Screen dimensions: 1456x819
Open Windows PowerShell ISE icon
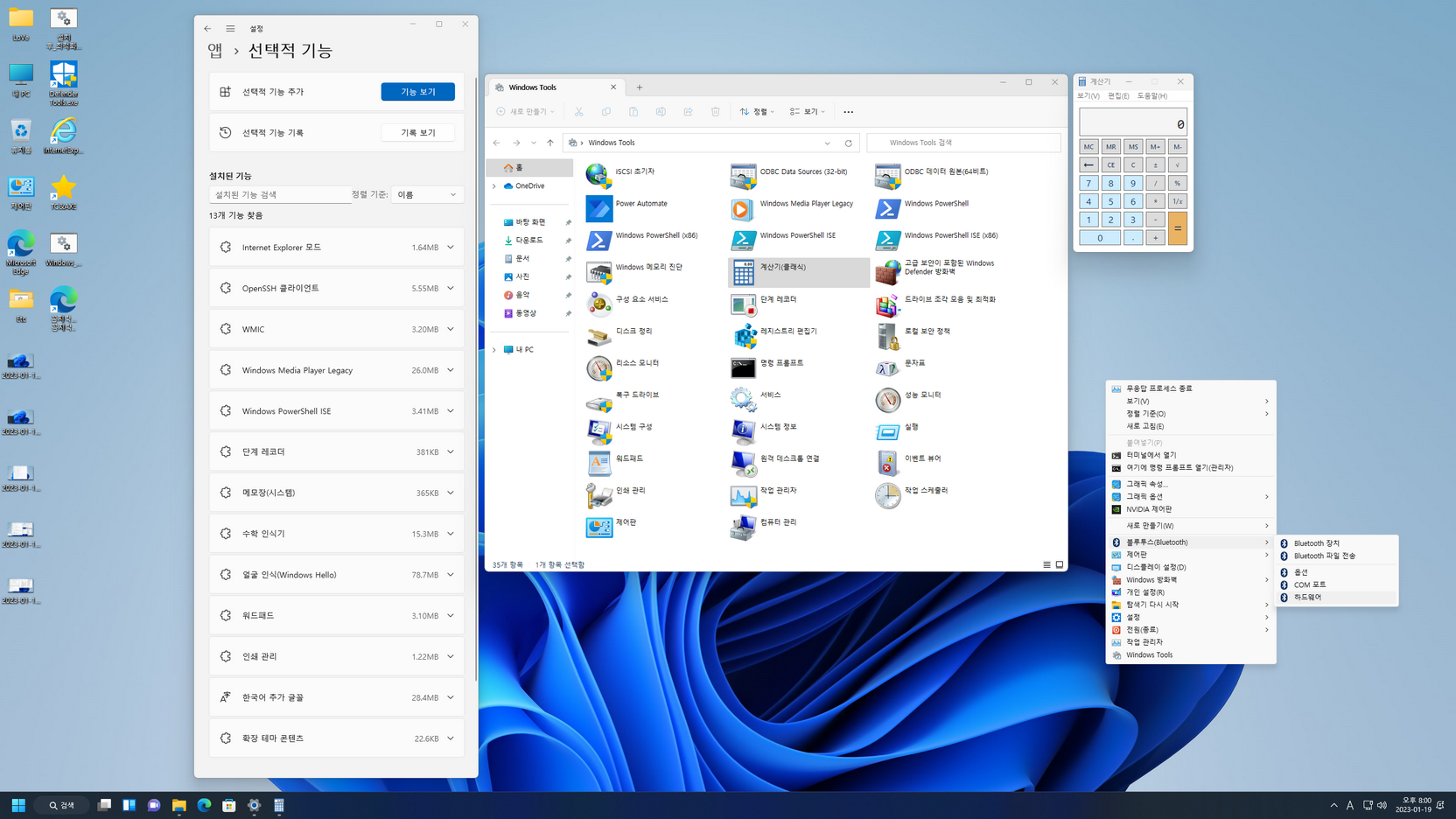(x=743, y=239)
